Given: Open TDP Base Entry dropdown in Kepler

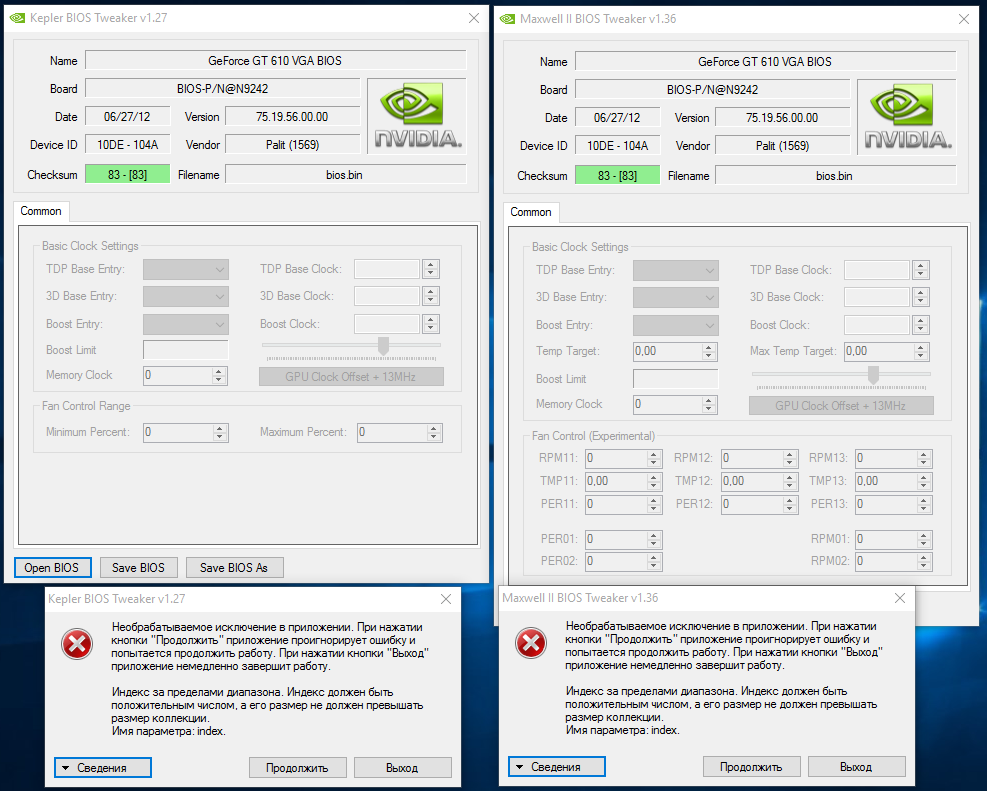Looking at the screenshot, I should (186, 269).
